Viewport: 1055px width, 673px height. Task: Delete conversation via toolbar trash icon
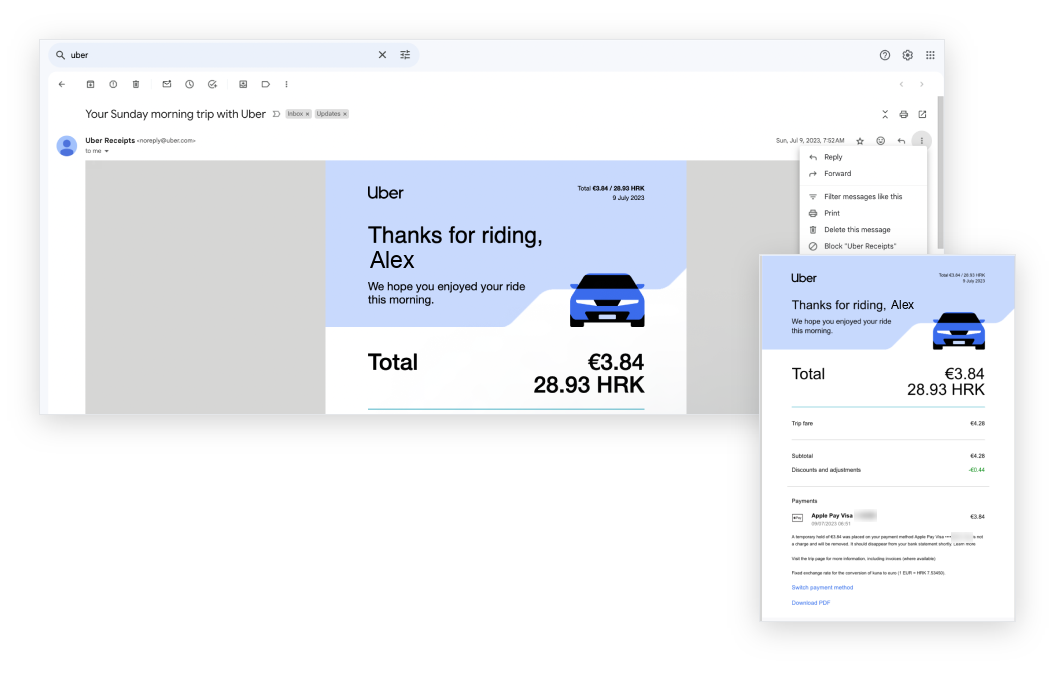(136, 84)
